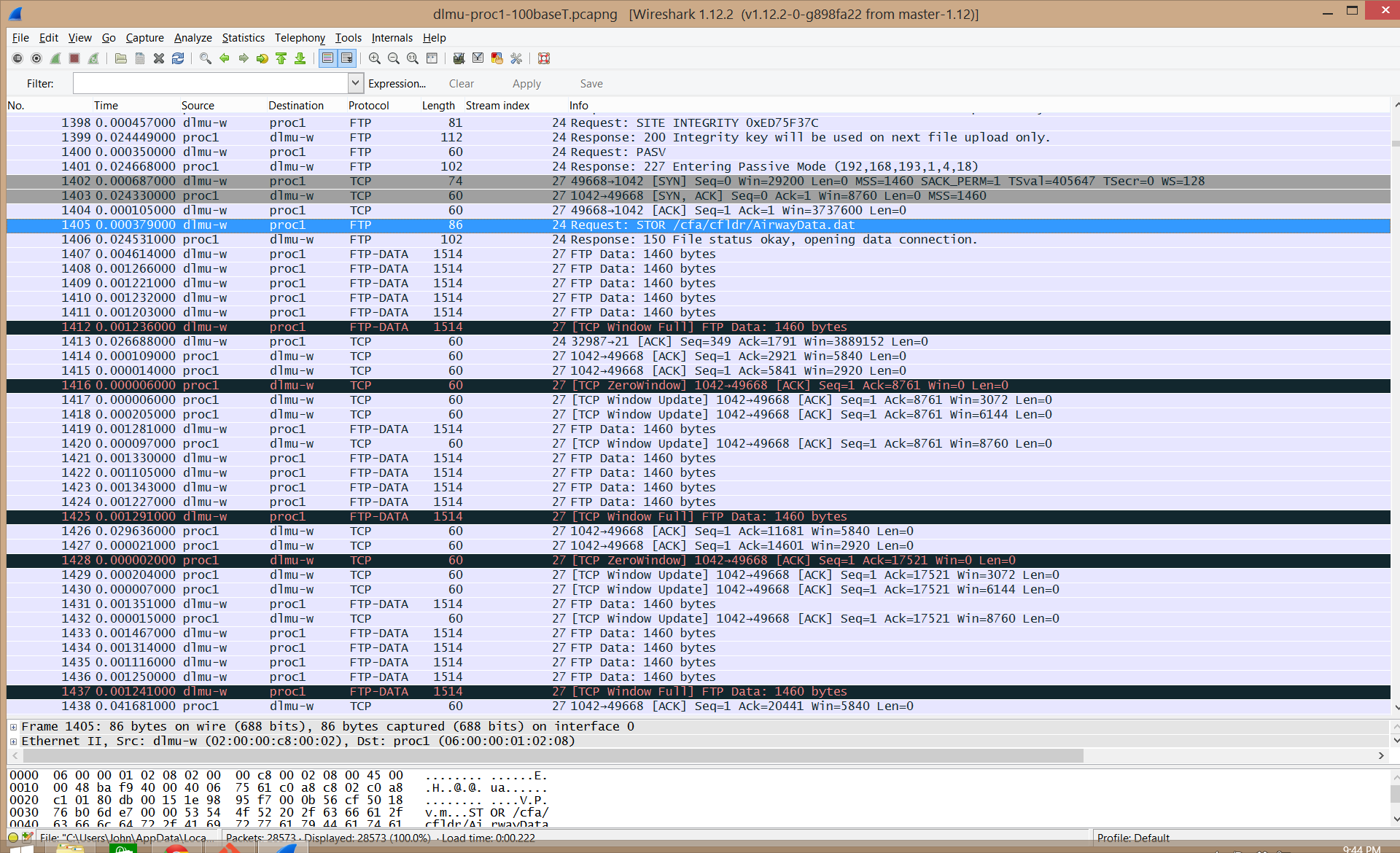Toggle auto scroll in live capture

tap(347, 58)
